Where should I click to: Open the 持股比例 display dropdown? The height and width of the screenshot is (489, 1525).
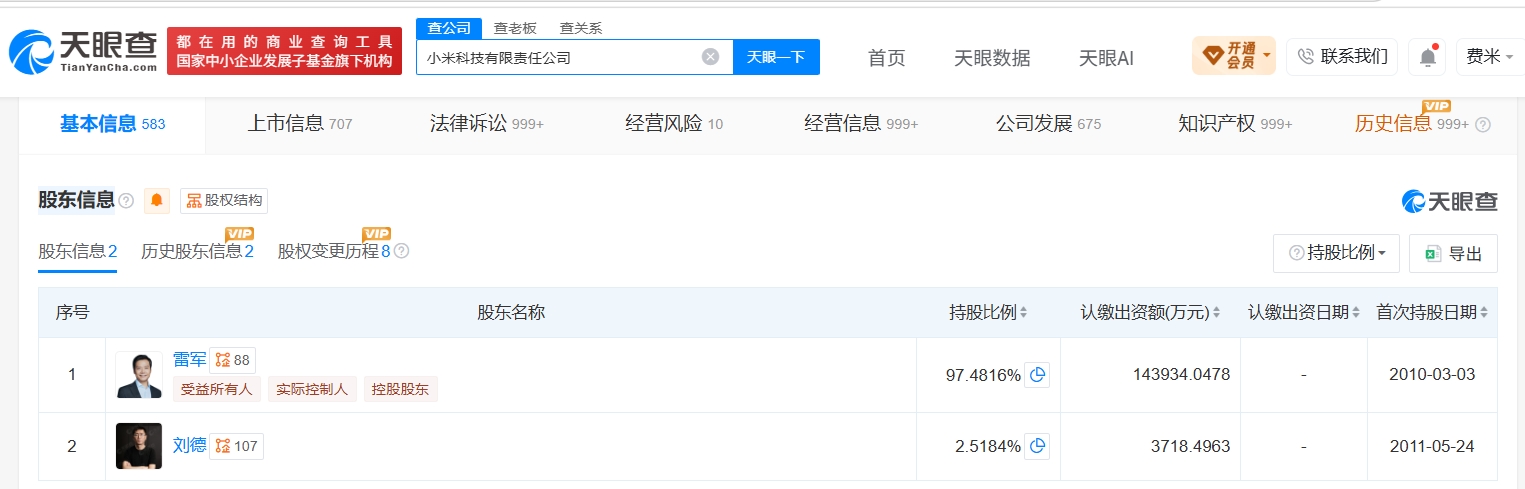pyautogui.click(x=1336, y=254)
